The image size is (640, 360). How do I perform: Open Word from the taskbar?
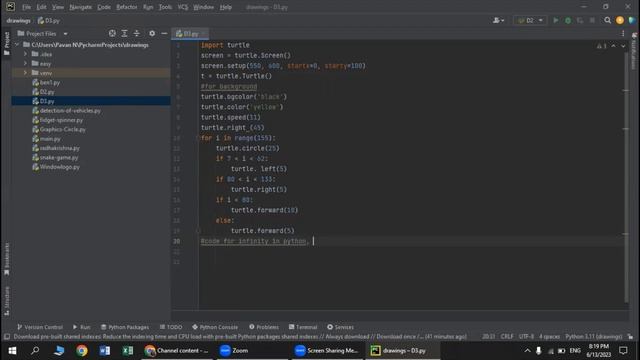point(104,351)
